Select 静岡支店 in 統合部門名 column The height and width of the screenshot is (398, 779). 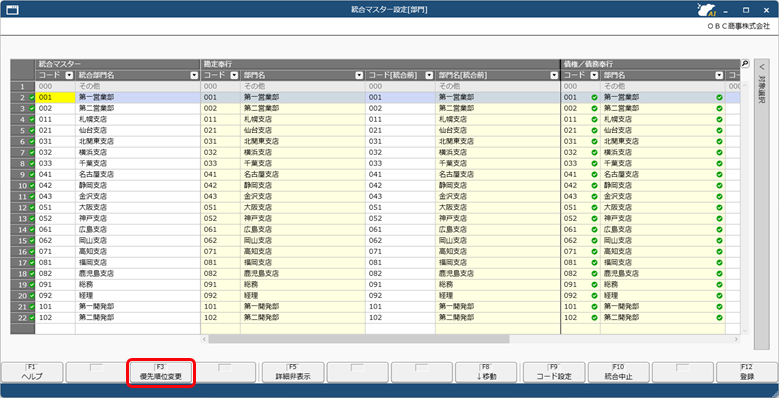(138, 185)
